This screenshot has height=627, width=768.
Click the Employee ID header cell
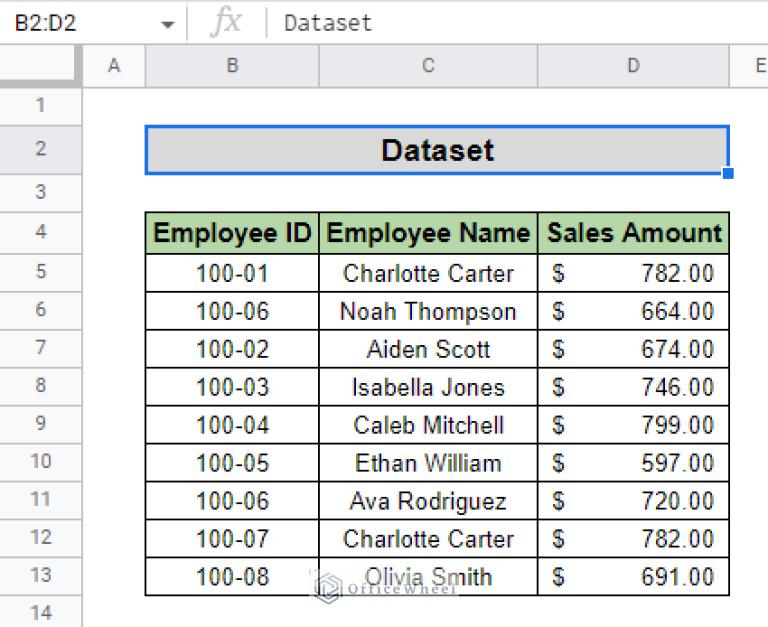point(232,233)
